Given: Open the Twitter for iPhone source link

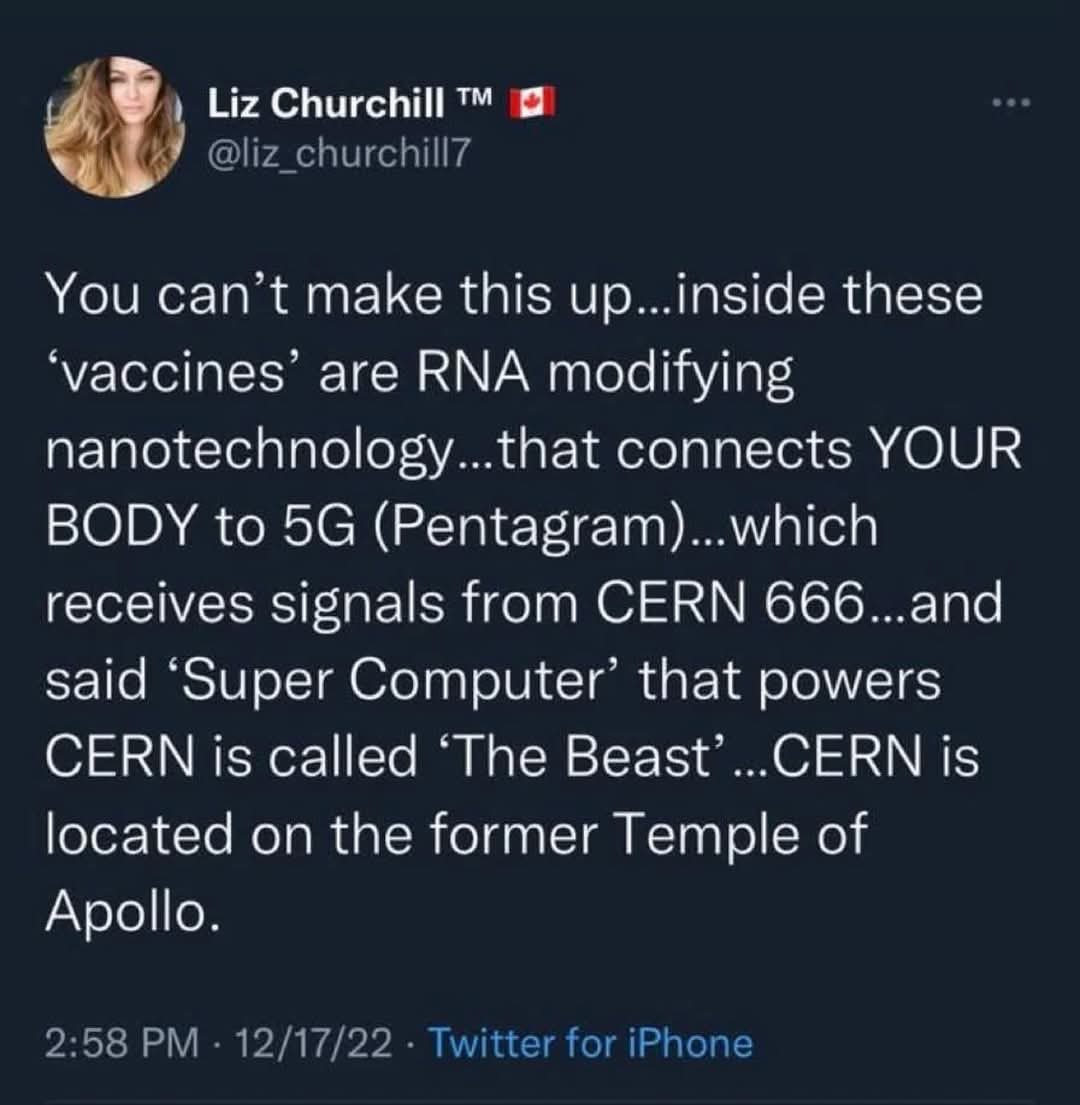Looking at the screenshot, I should pos(590,1043).
